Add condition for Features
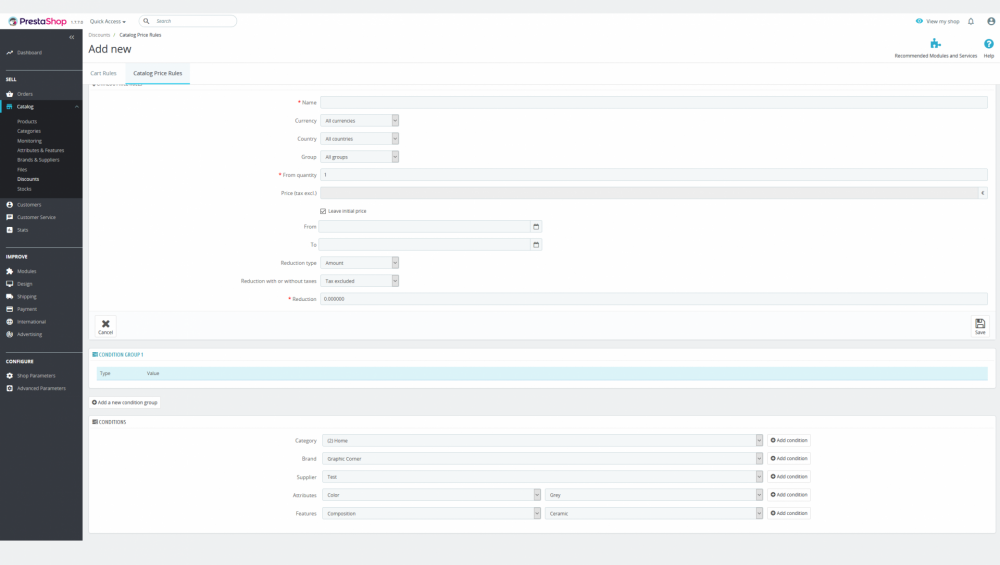 point(788,513)
